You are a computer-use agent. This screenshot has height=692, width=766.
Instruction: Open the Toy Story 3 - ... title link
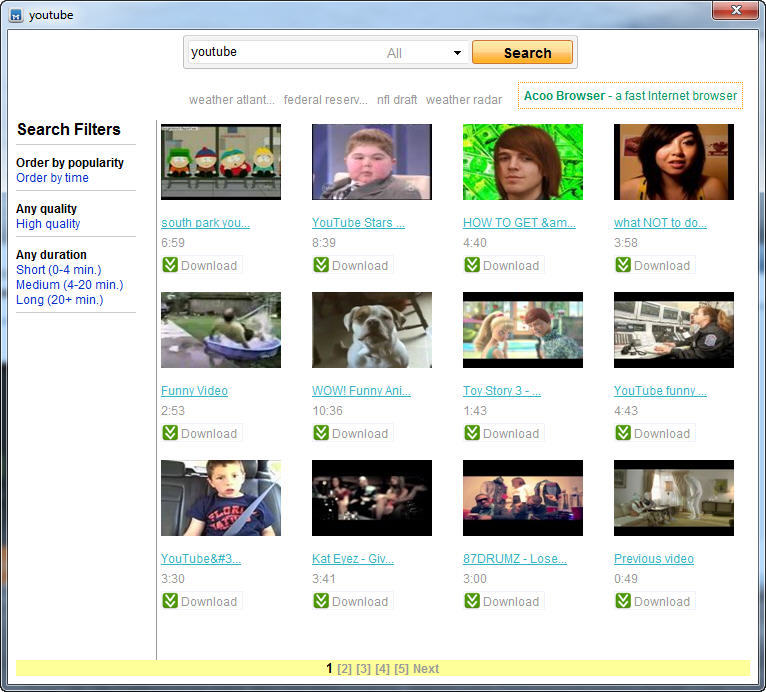click(502, 391)
